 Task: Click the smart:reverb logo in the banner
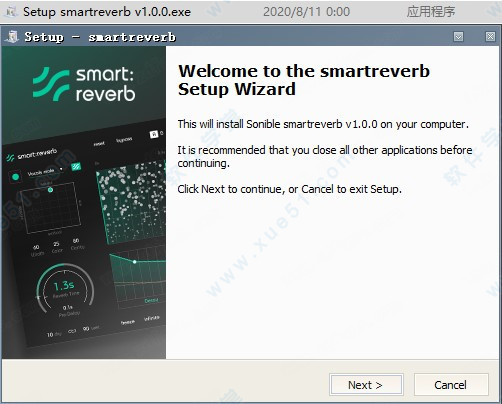(x=84, y=84)
